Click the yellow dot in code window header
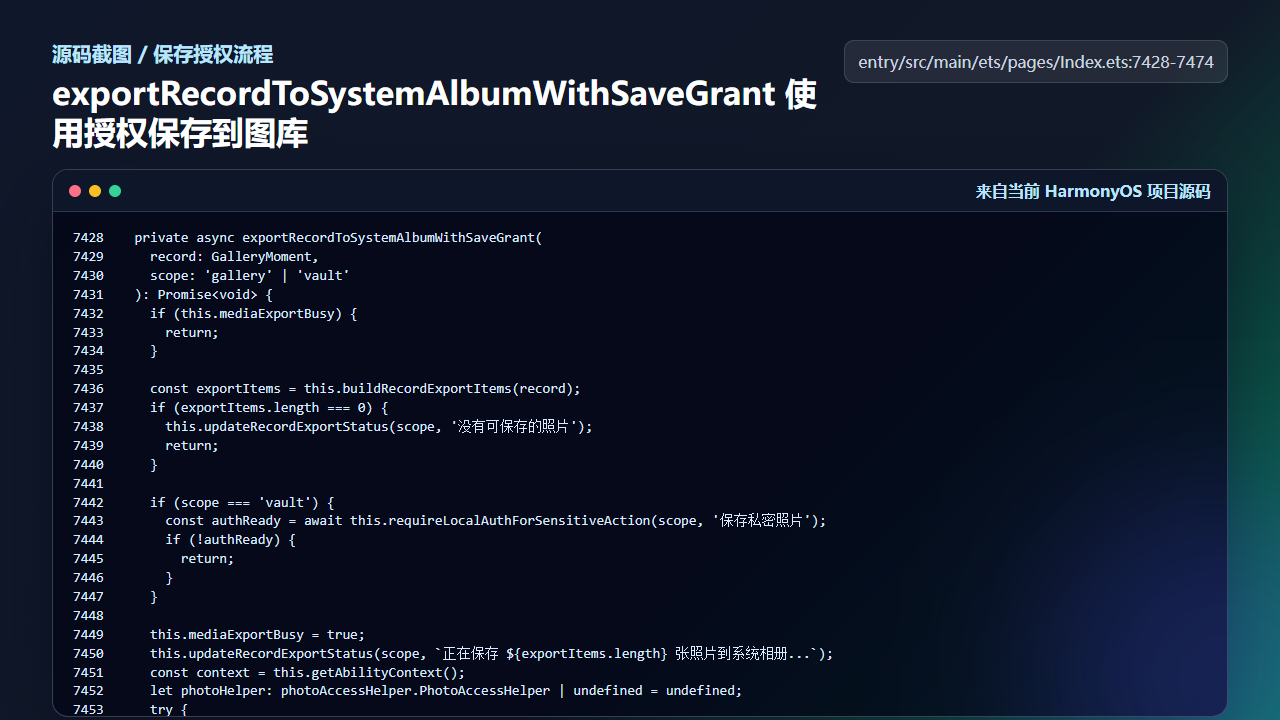This screenshot has width=1280, height=720. (x=95, y=191)
